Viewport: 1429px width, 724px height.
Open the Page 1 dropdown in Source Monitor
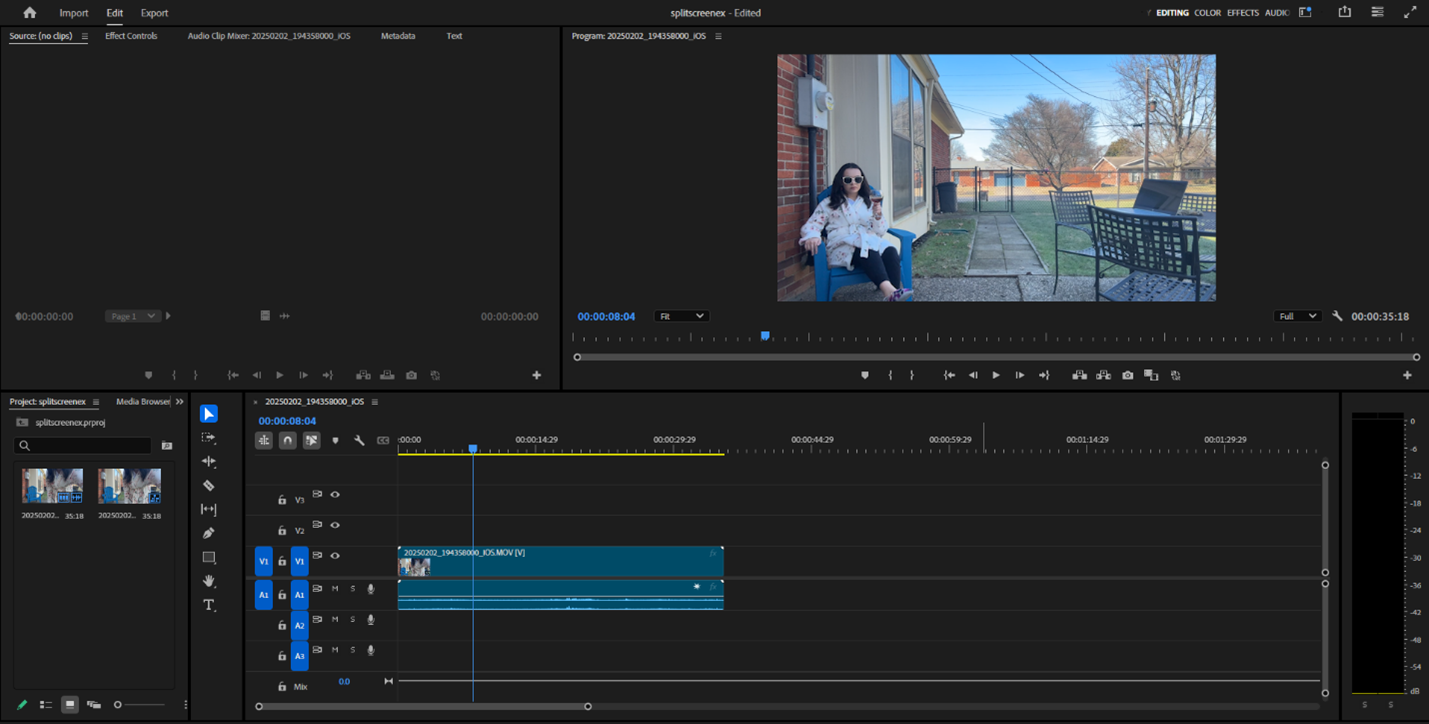click(132, 316)
